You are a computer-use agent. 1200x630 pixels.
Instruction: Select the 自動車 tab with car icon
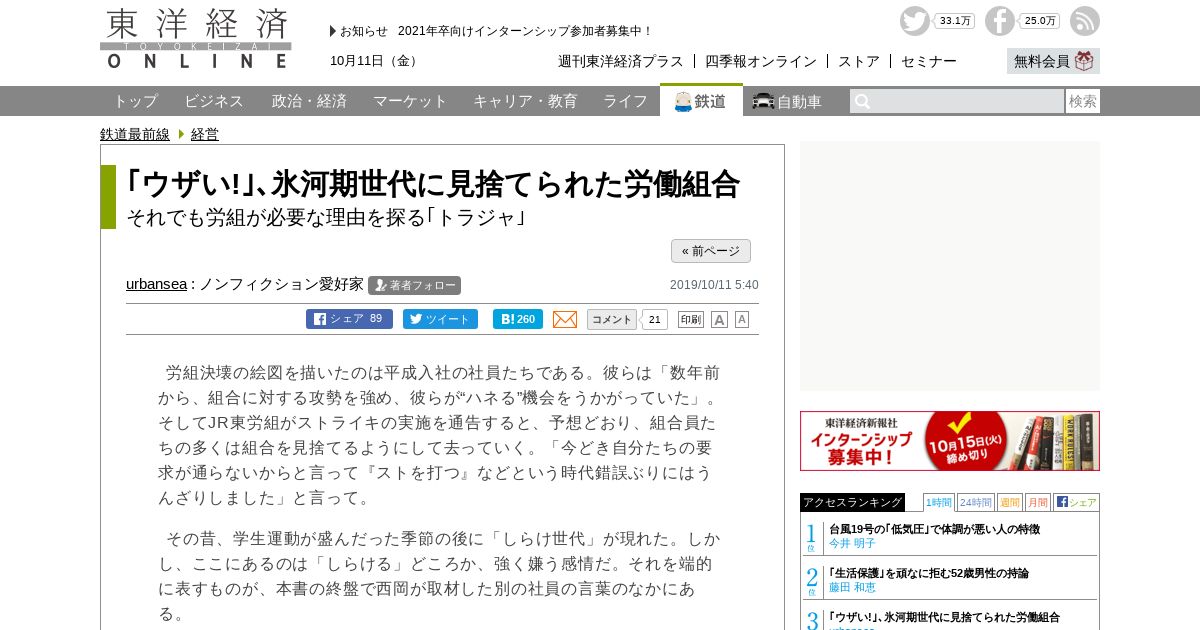[787, 101]
